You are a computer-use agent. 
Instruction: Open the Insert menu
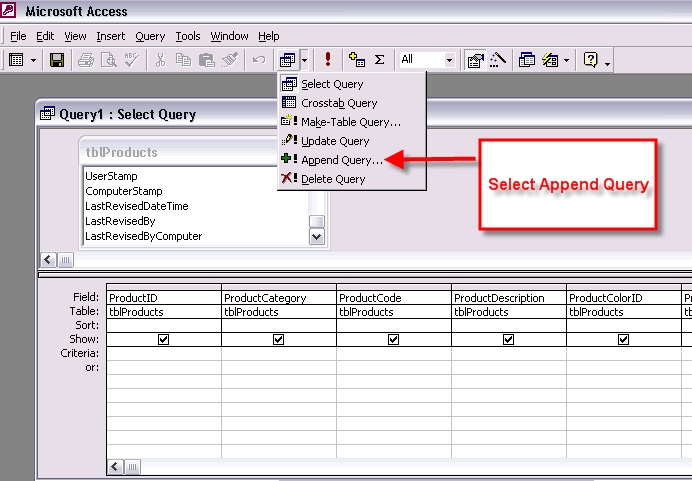click(x=111, y=36)
